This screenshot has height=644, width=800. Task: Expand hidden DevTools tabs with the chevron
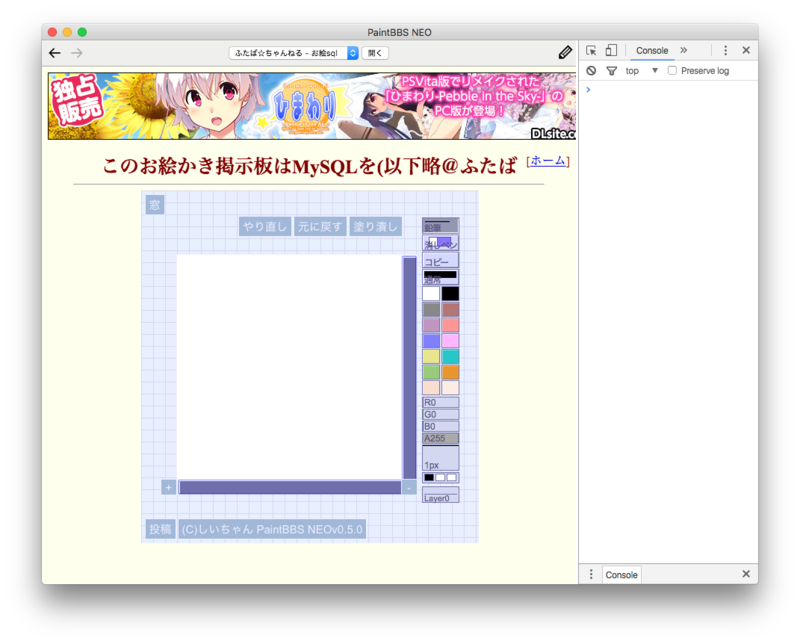(684, 49)
